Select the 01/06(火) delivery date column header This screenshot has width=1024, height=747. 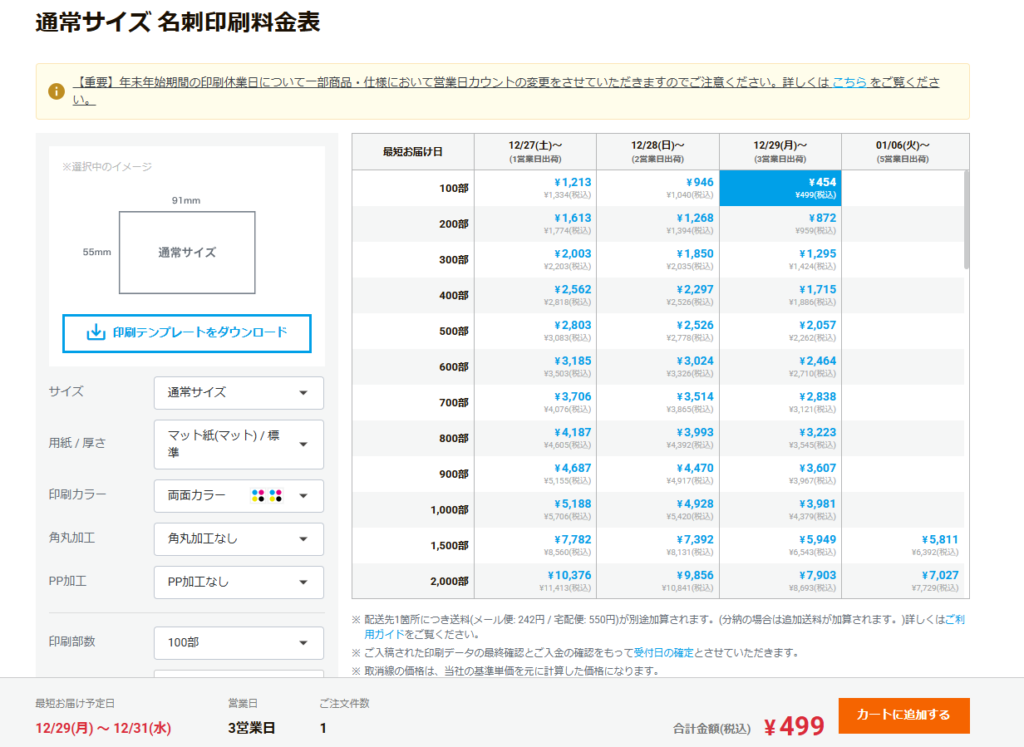point(903,151)
